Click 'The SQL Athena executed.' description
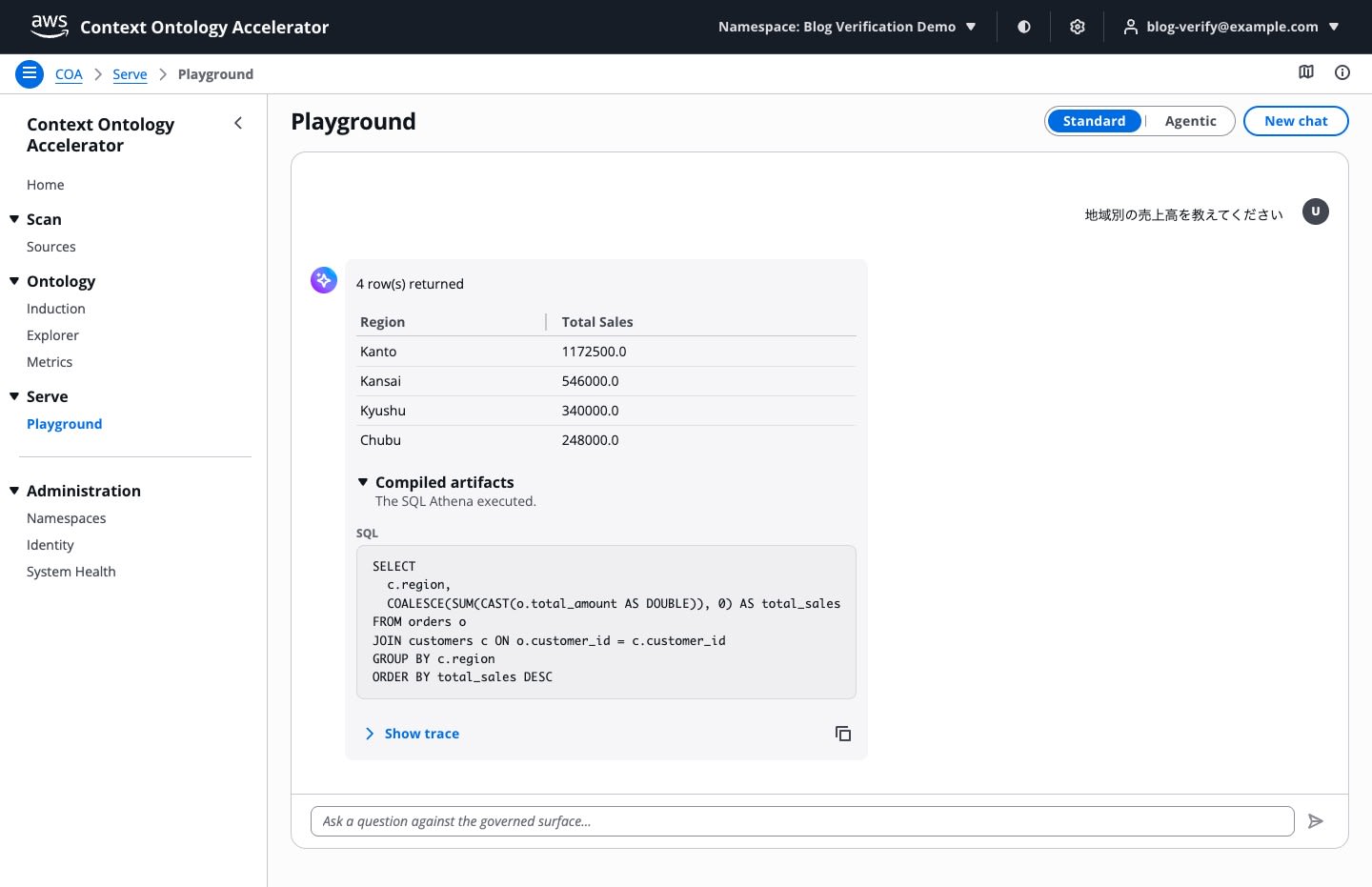 click(455, 501)
